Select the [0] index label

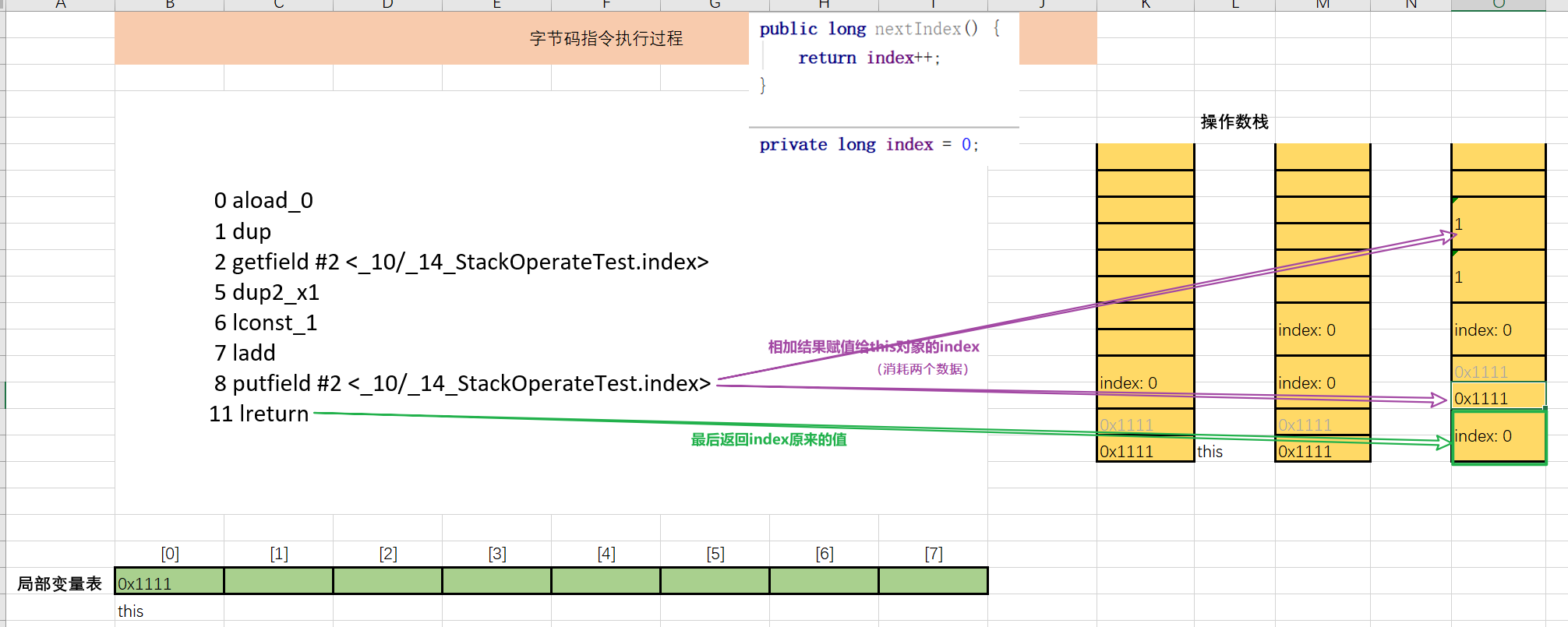[x=170, y=554]
